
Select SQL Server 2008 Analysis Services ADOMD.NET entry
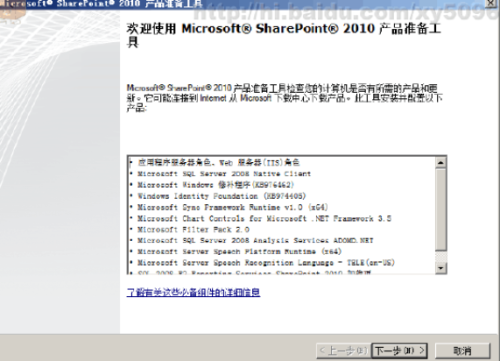tap(255, 240)
